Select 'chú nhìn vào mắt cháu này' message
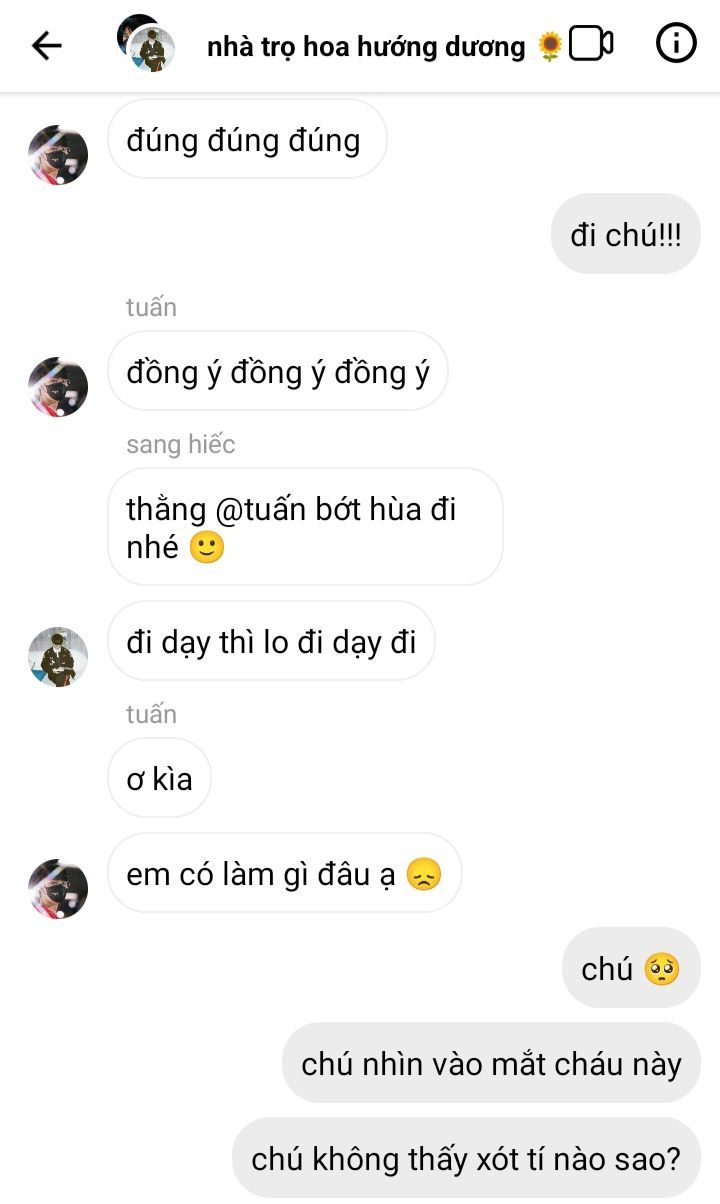Viewport: 720px width, 1204px height. (x=491, y=1063)
